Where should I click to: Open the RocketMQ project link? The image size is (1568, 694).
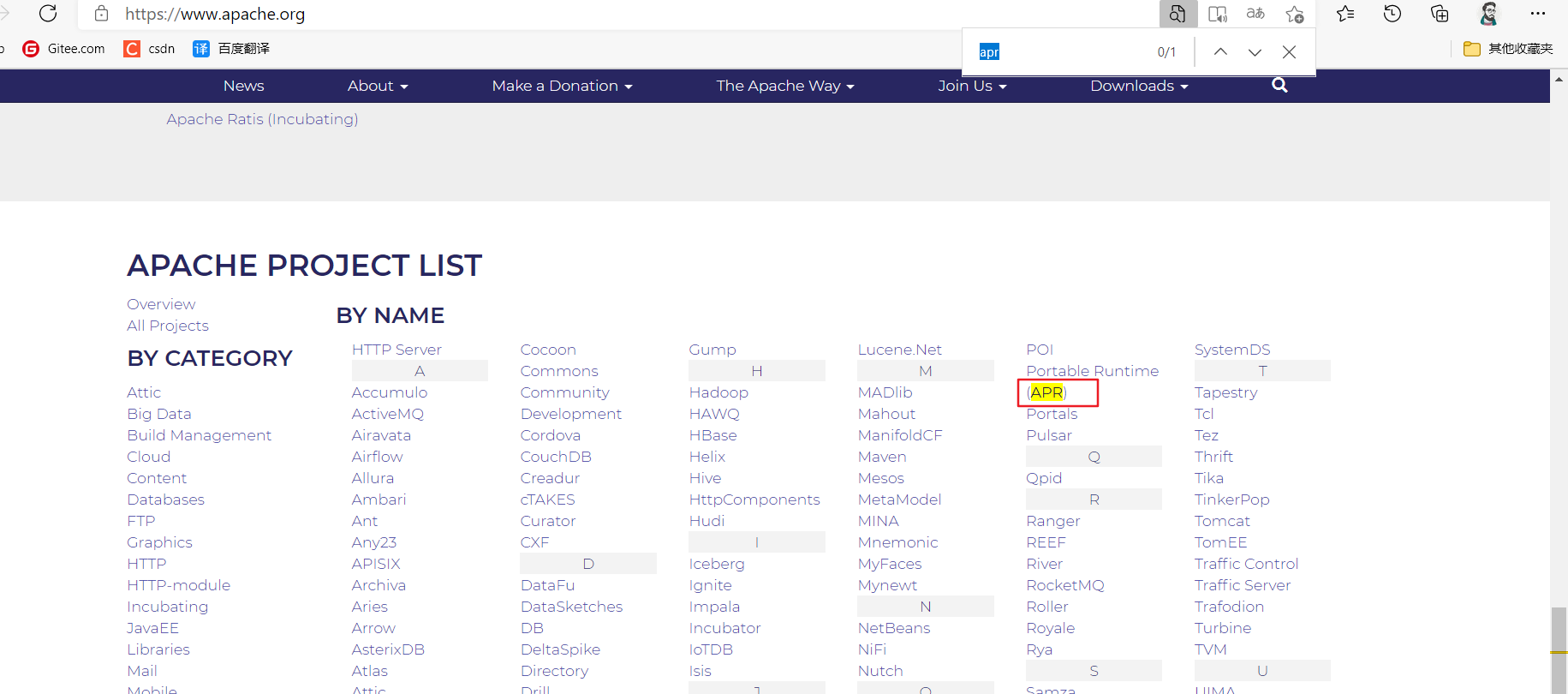pos(1065,585)
